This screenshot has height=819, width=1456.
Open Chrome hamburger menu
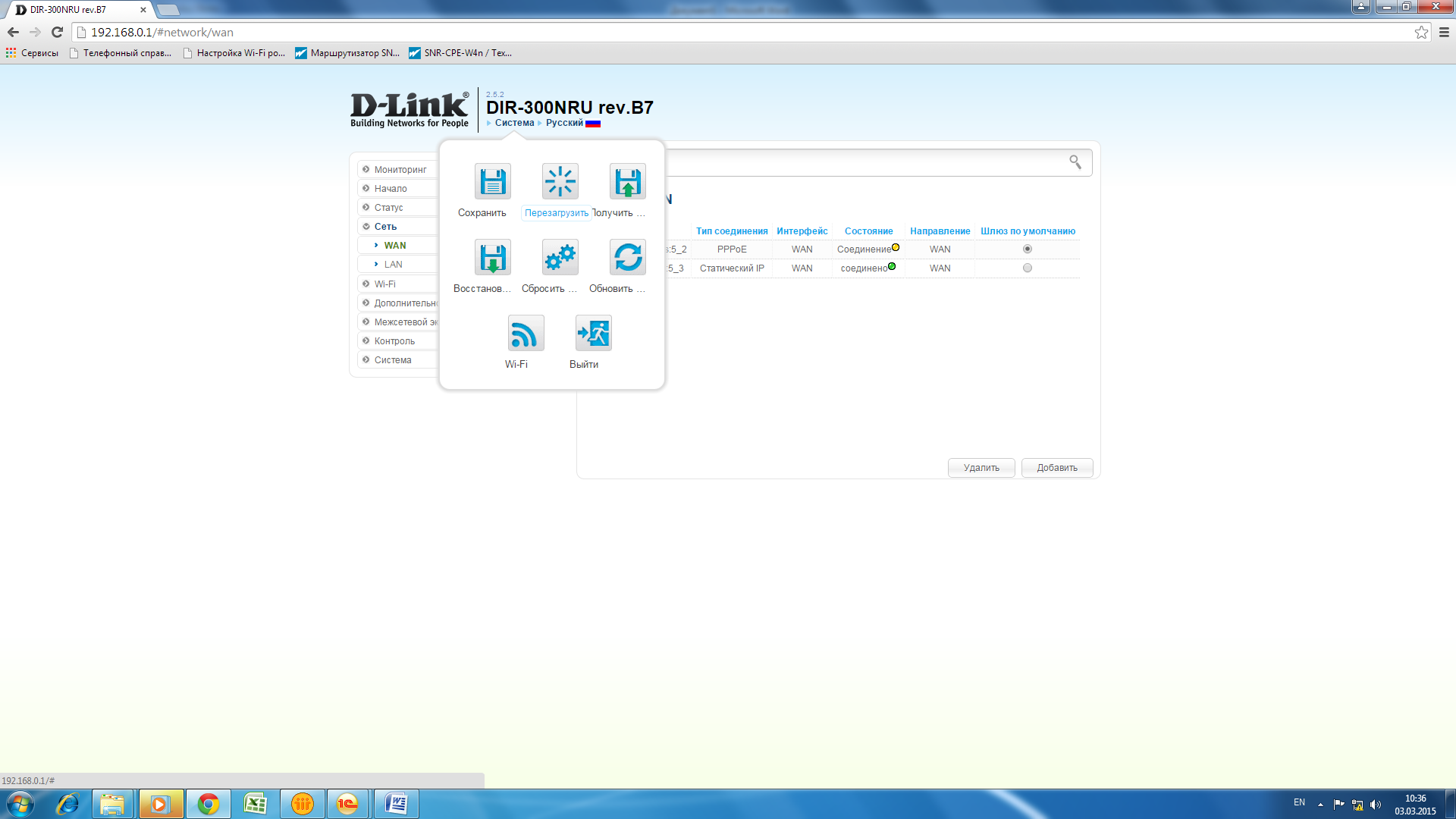[x=1444, y=32]
